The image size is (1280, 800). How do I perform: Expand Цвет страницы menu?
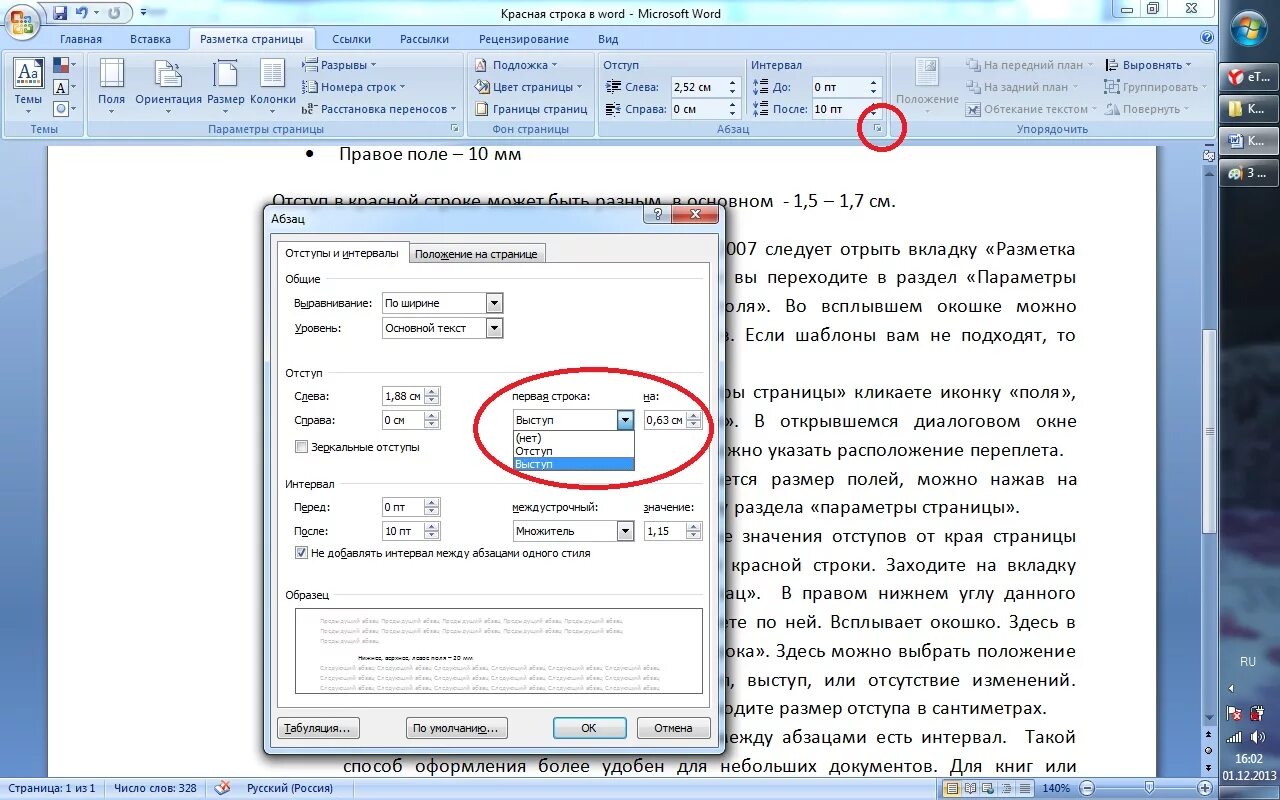531,87
